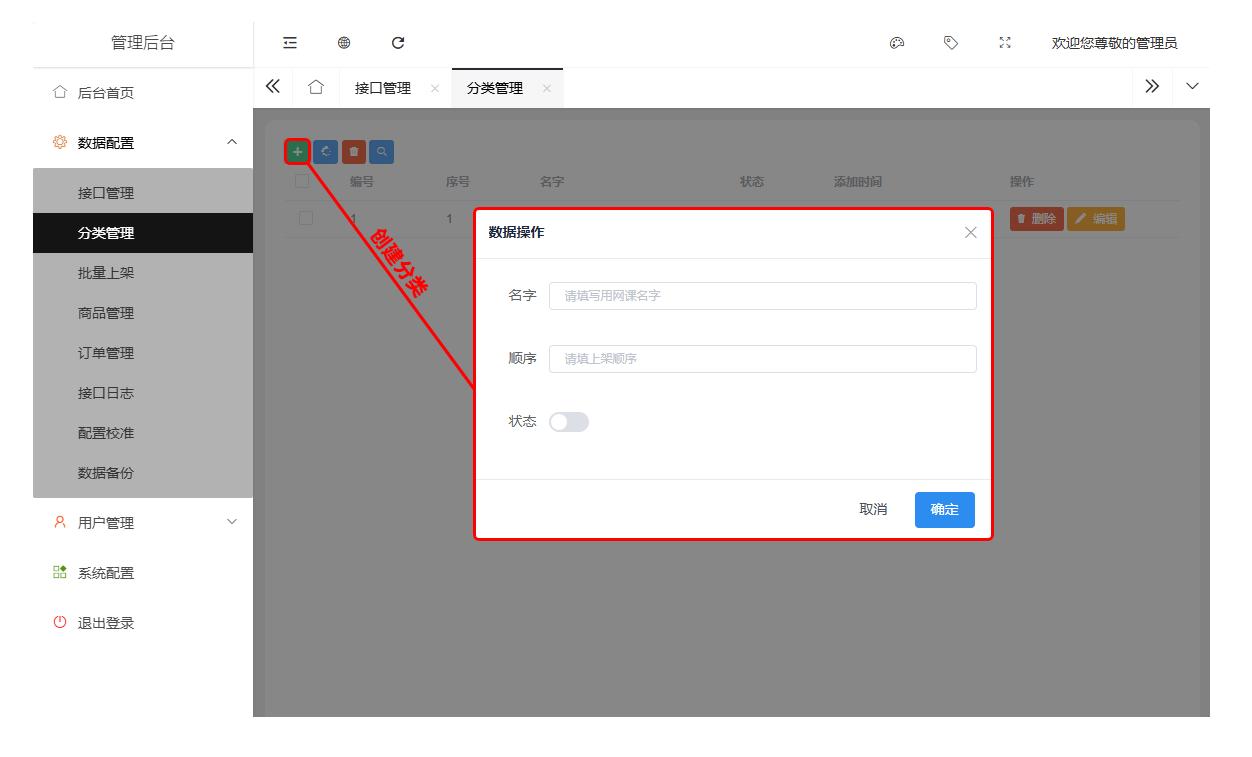Click the 序号 column header
This screenshot has height=757, width=1252.
coord(458,182)
